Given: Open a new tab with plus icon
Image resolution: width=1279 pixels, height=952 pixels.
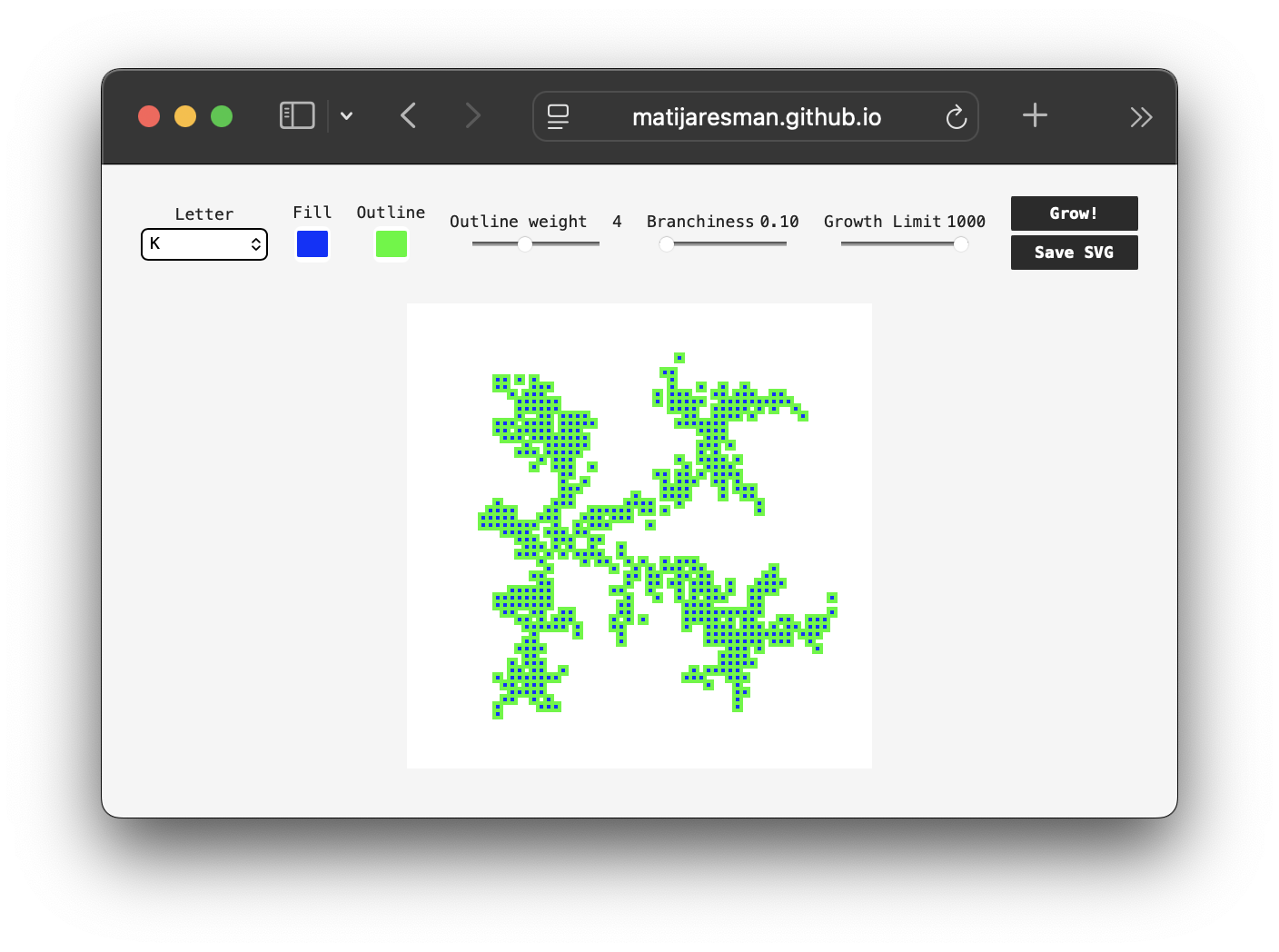Looking at the screenshot, I should (x=1035, y=115).
